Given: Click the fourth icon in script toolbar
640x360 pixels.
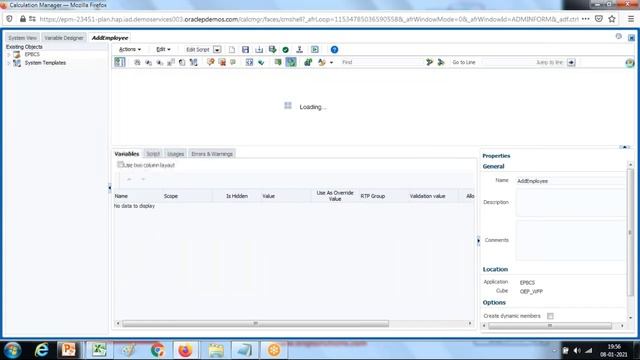Looking at the screenshot, I should coord(160,62).
